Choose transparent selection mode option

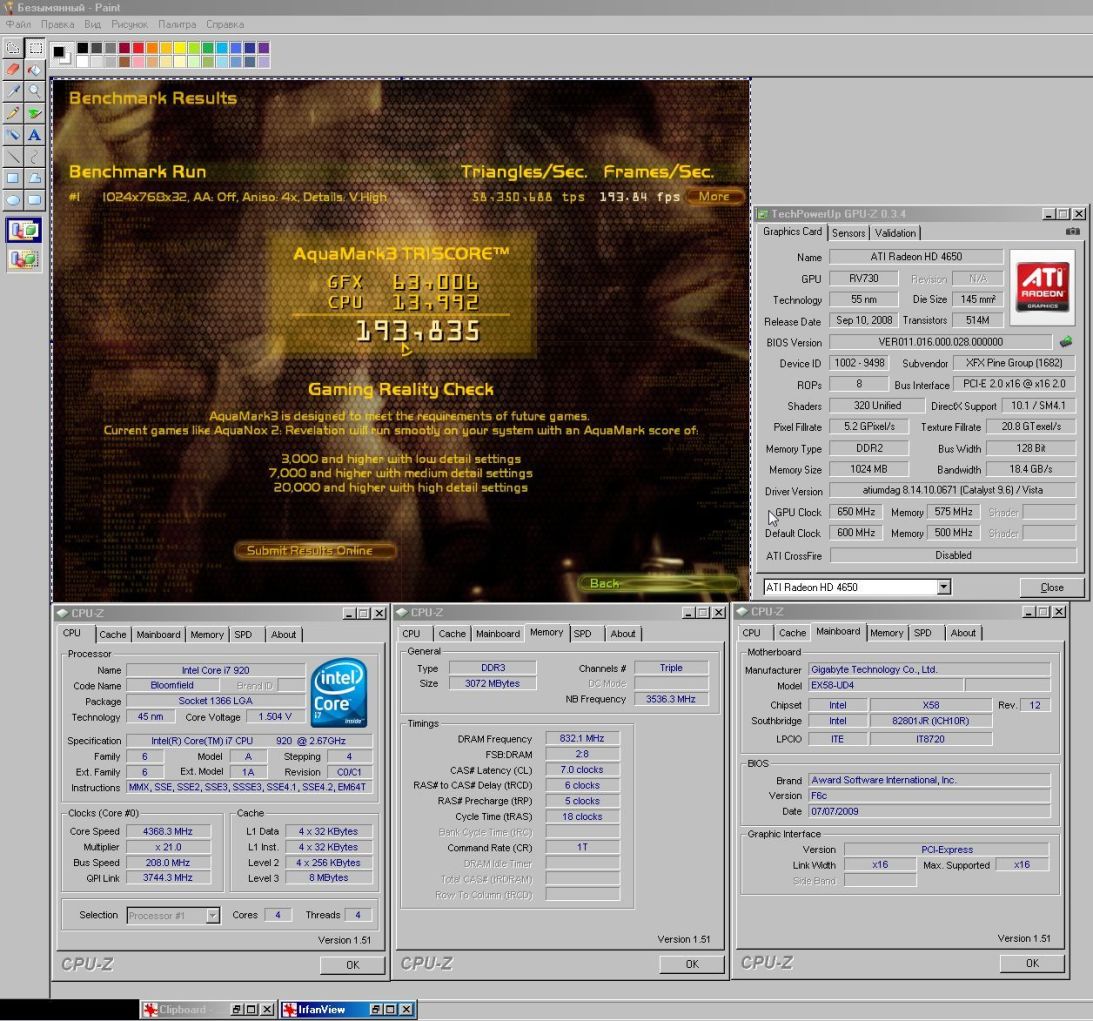tap(23, 259)
